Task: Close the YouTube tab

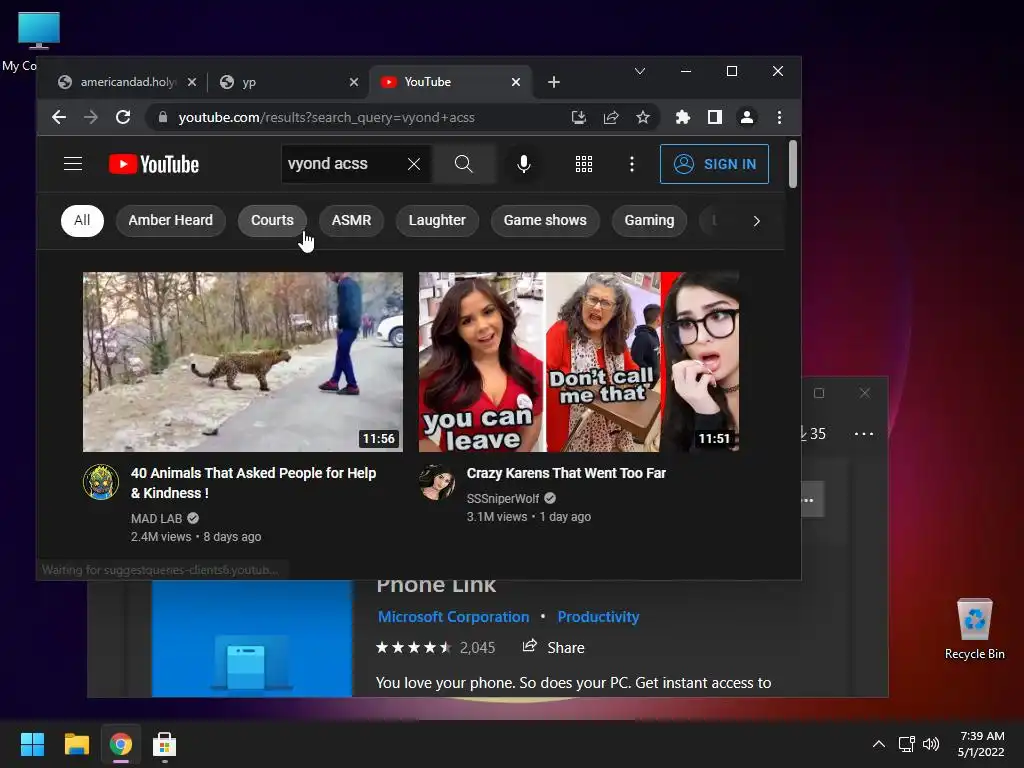Action: (516, 82)
